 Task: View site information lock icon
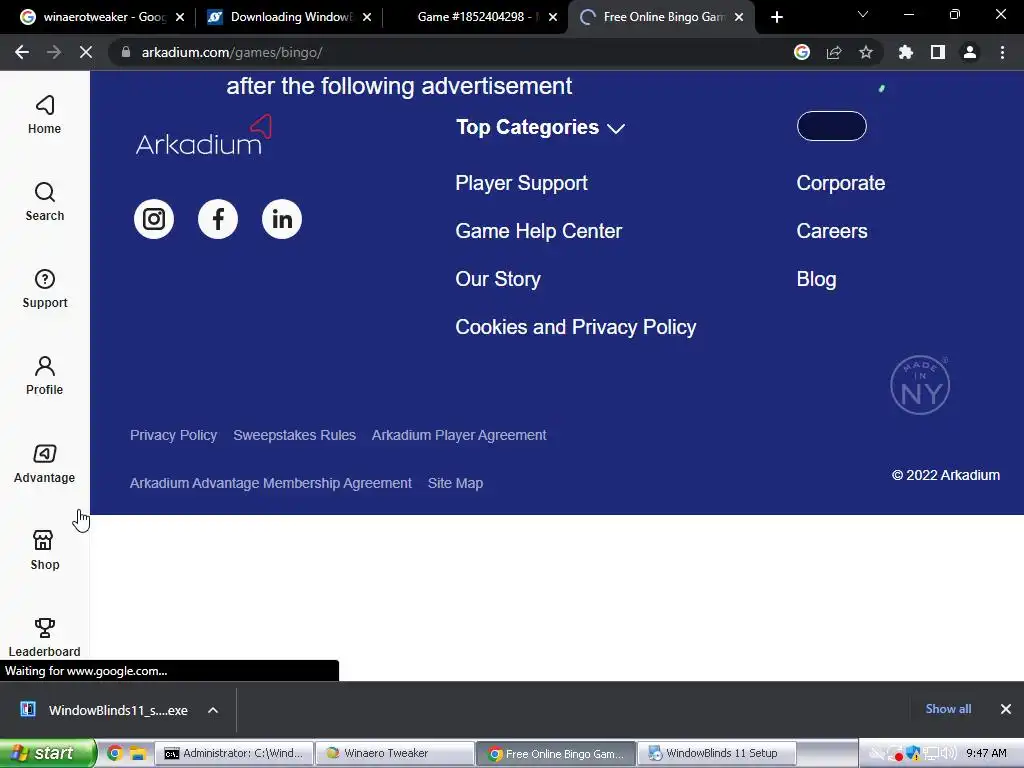(x=126, y=52)
